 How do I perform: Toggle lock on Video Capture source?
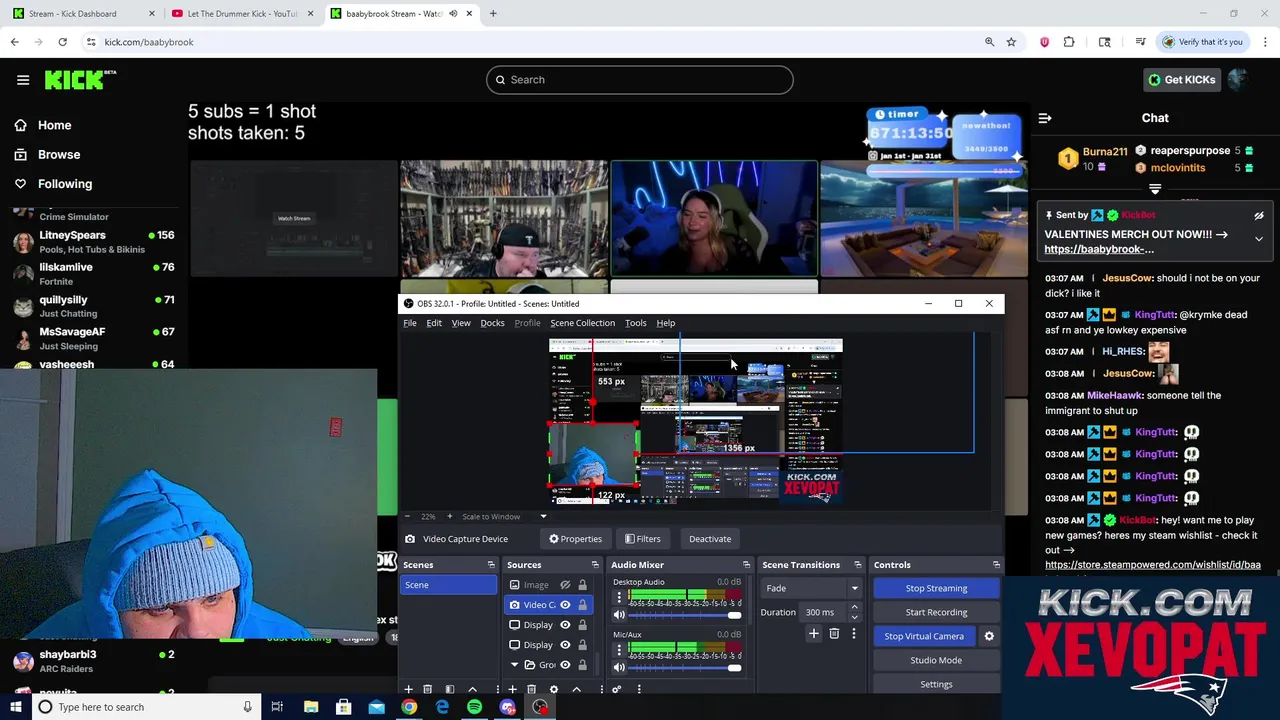tap(582, 605)
